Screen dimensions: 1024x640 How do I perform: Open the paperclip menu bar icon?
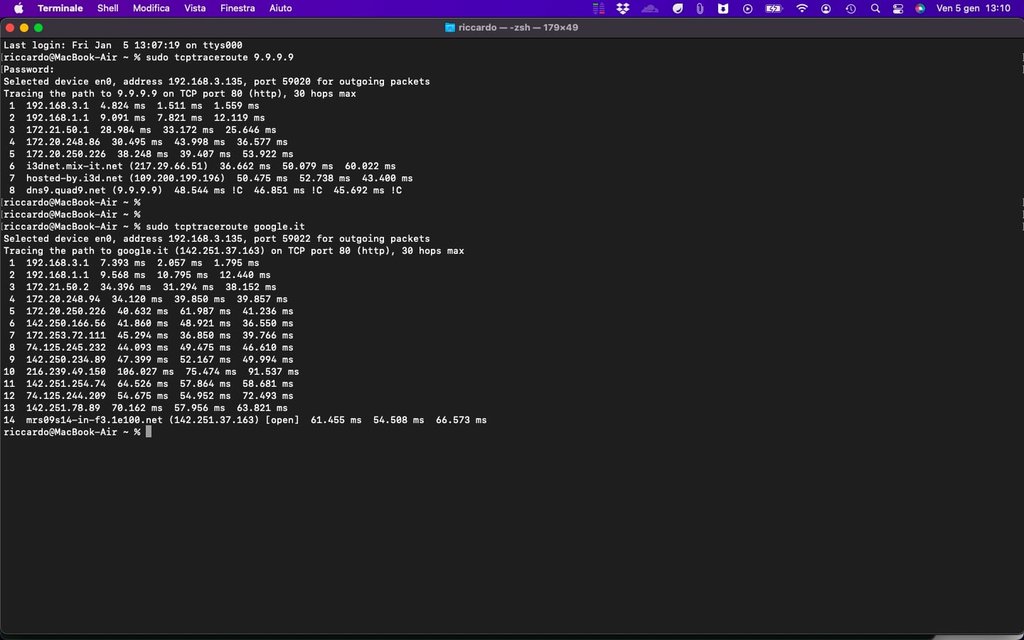699,8
